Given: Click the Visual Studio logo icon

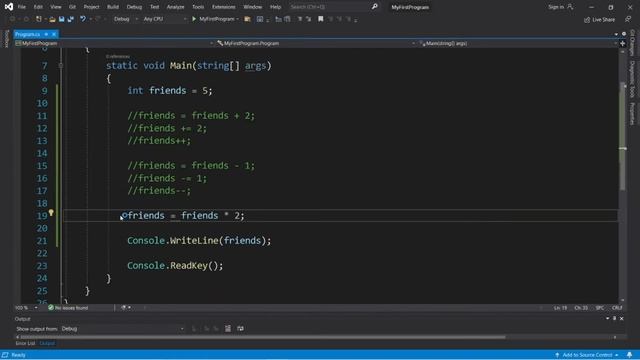Looking at the screenshot, I should [x=9, y=7].
